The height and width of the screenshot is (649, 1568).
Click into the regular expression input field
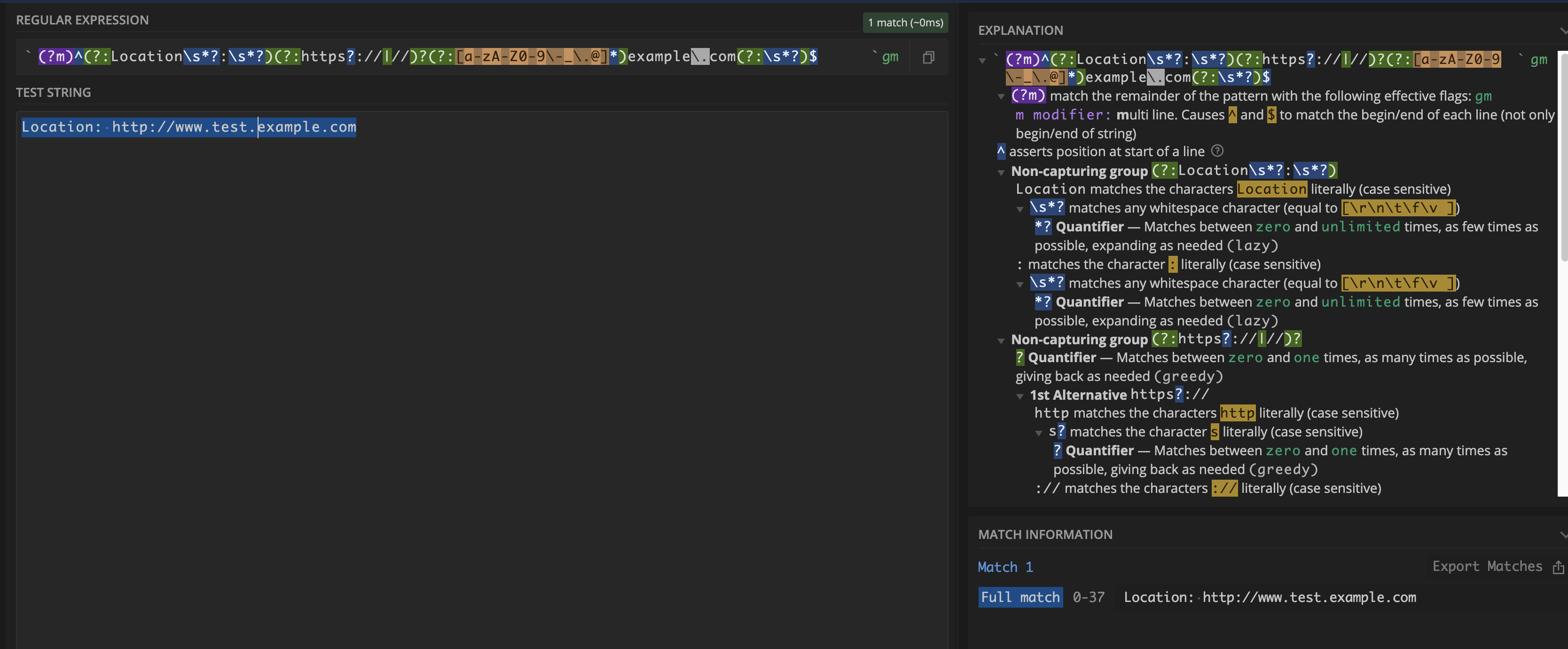pos(426,57)
